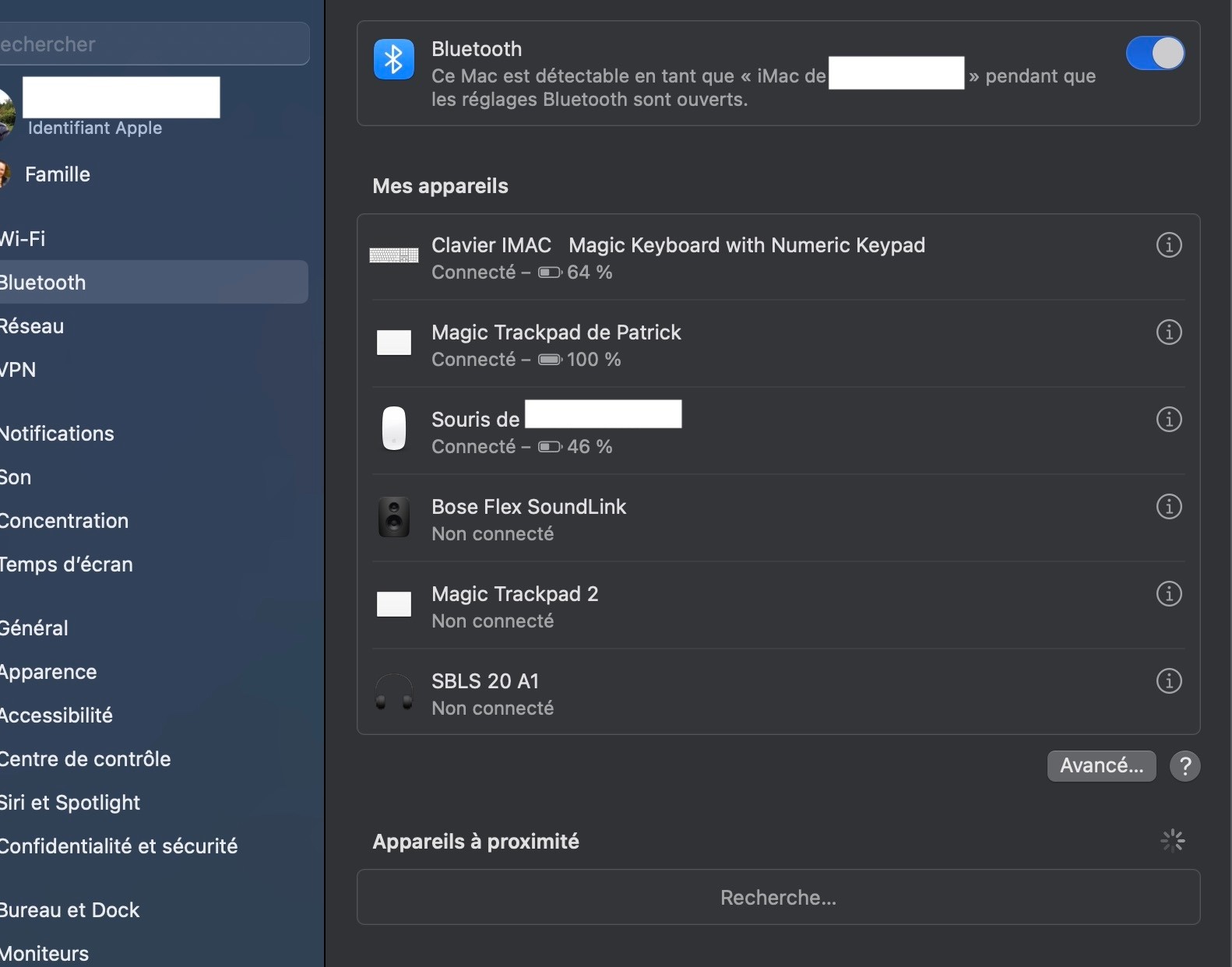The width and height of the screenshot is (1232, 967).
Task: Open Notifications settings in sidebar
Action: 58,434
